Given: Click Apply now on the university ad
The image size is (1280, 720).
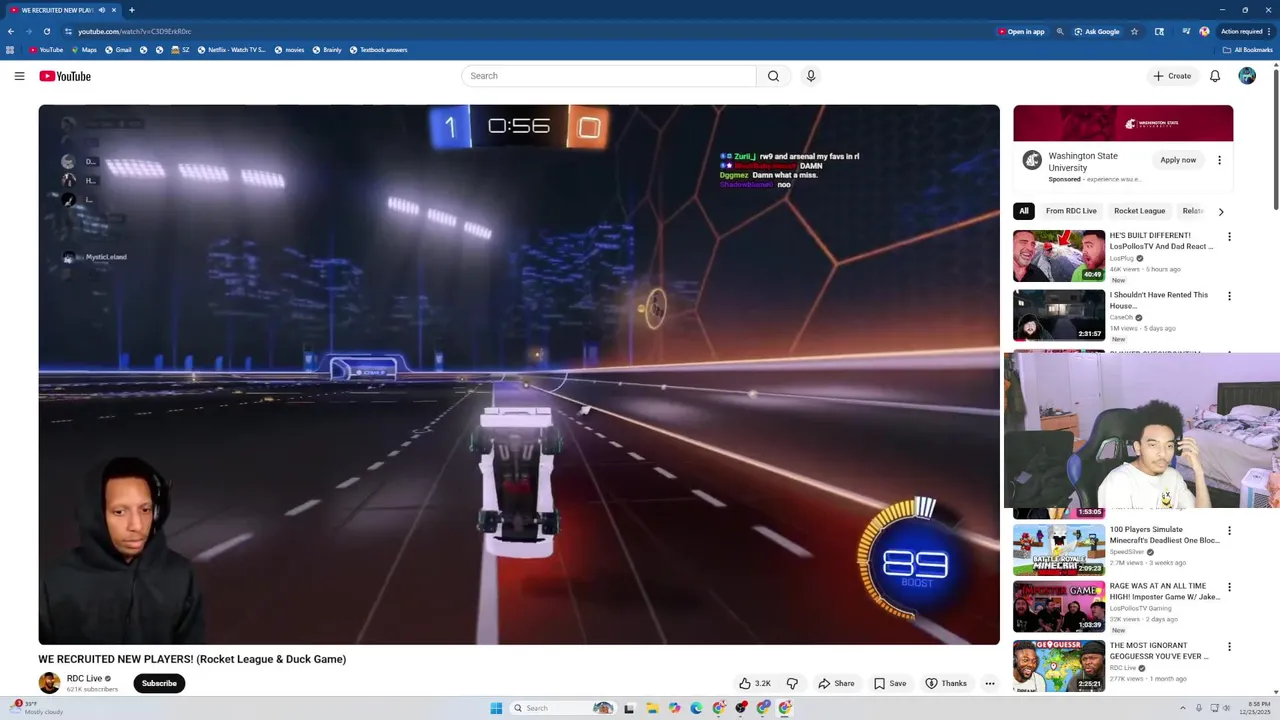Looking at the screenshot, I should point(1178,160).
